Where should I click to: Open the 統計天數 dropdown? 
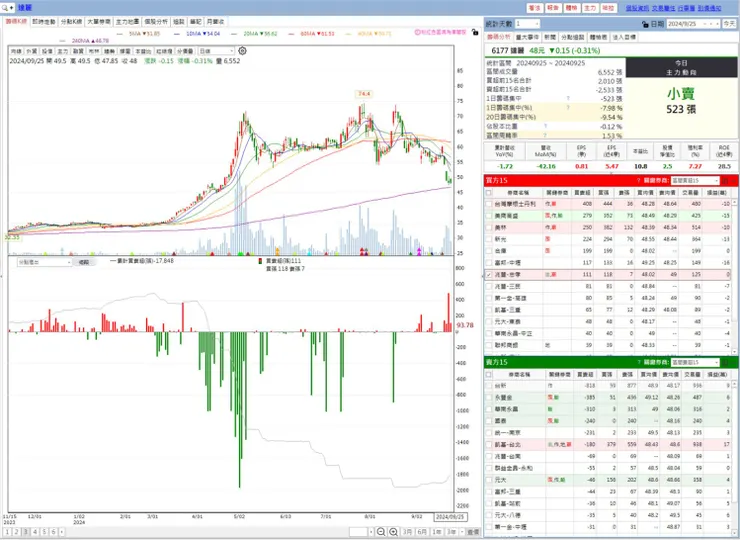click(x=527, y=24)
